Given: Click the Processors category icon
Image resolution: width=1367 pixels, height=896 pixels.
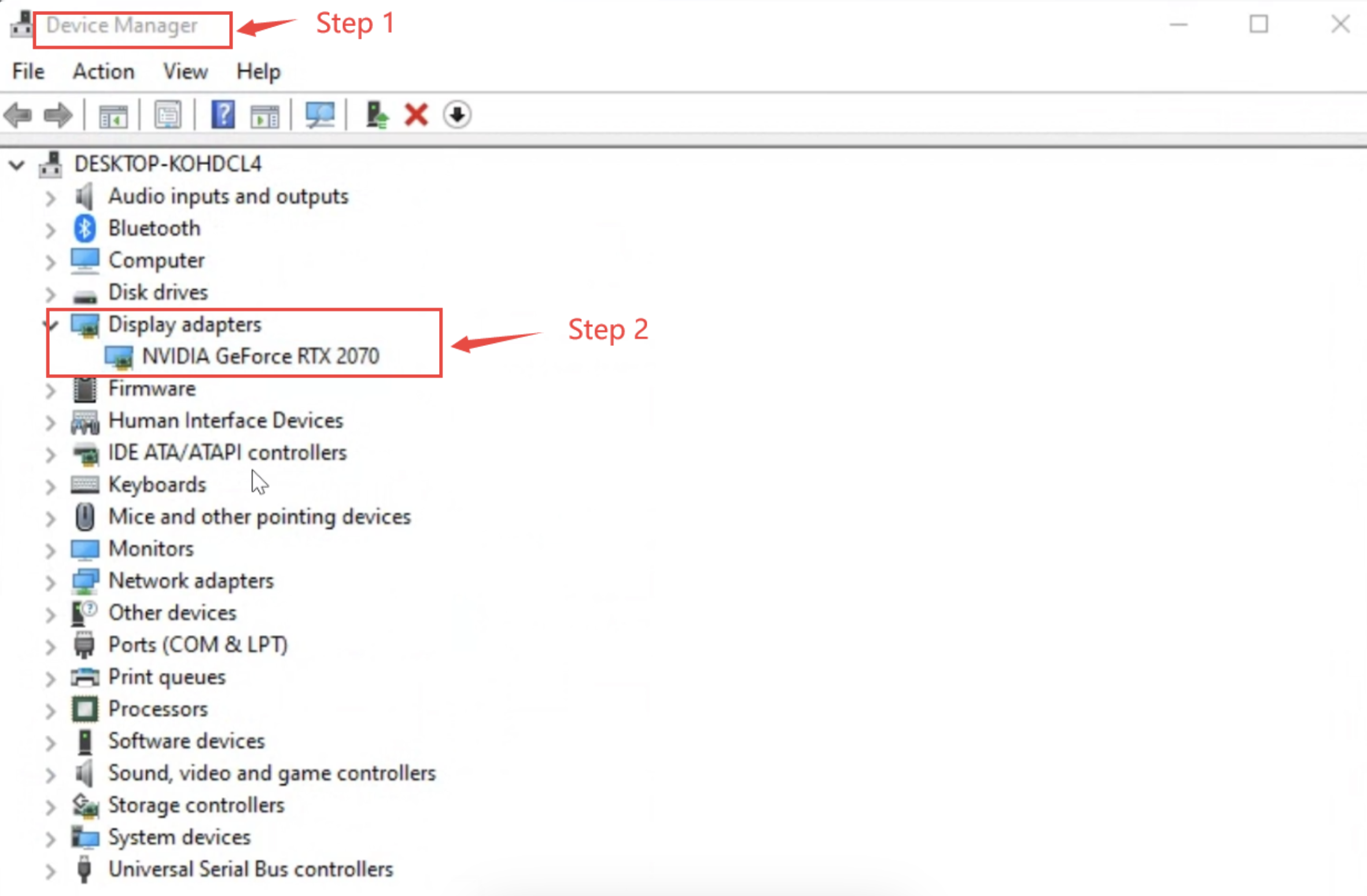Looking at the screenshot, I should point(85,709).
